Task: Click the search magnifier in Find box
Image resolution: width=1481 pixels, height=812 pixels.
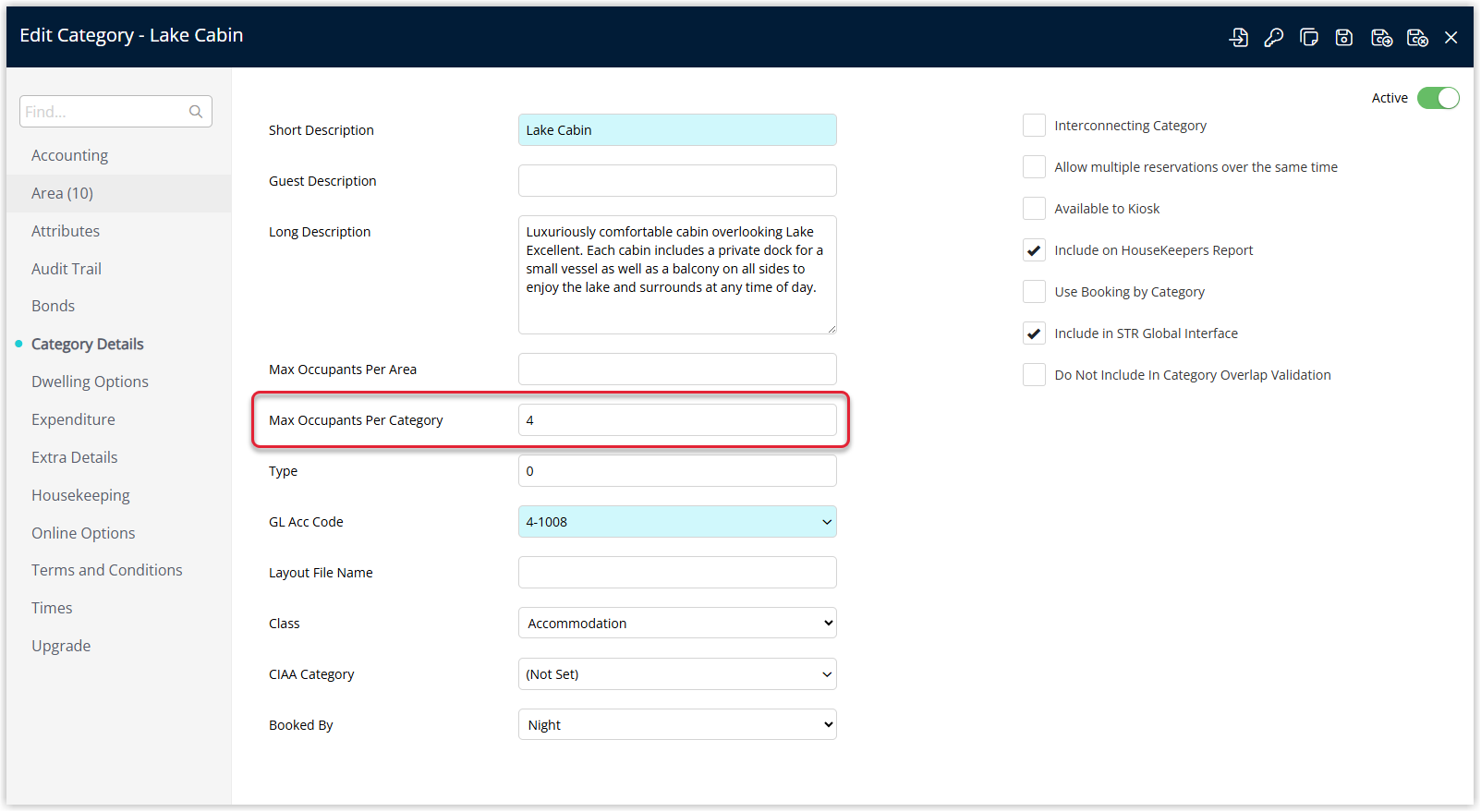Action: pyautogui.click(x=196, y=112)
